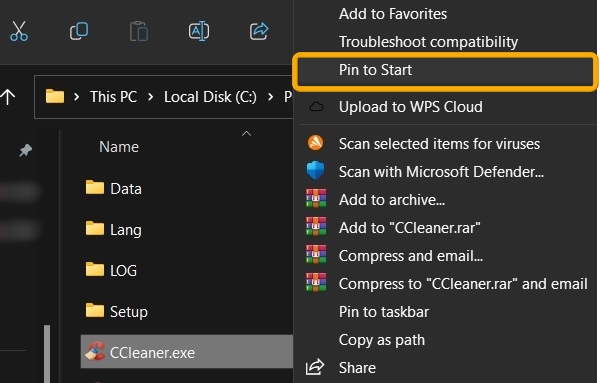Sort by Name column header

[x=119, y=147]
